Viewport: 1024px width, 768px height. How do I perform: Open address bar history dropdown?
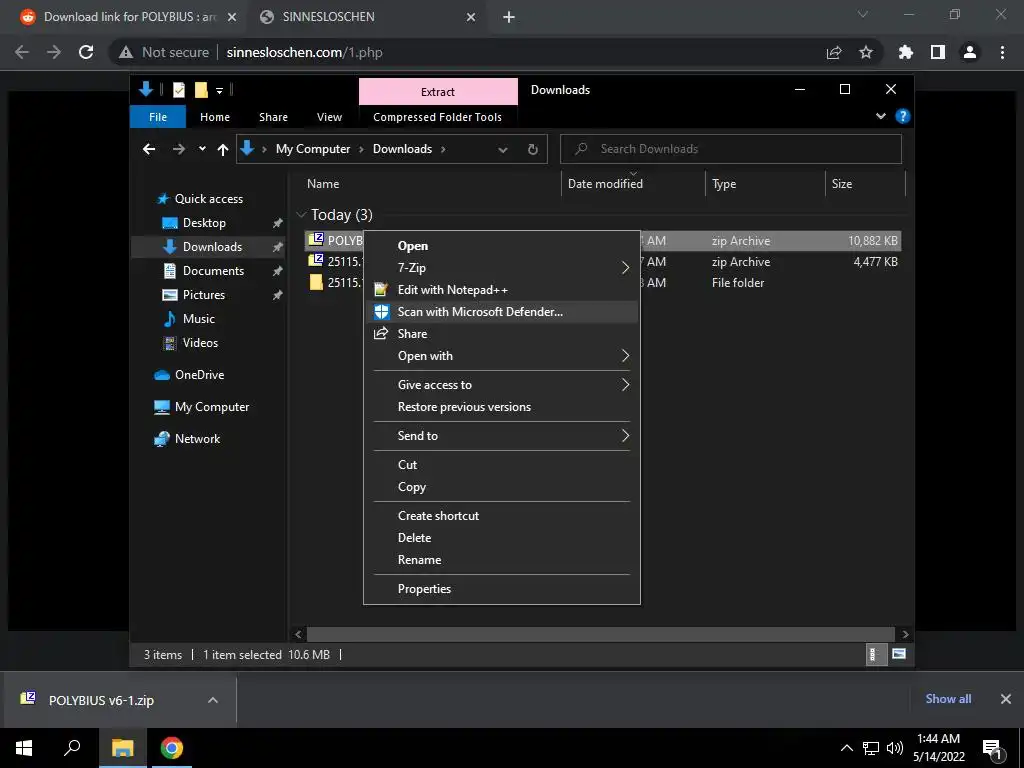click(x=503, y=150)
